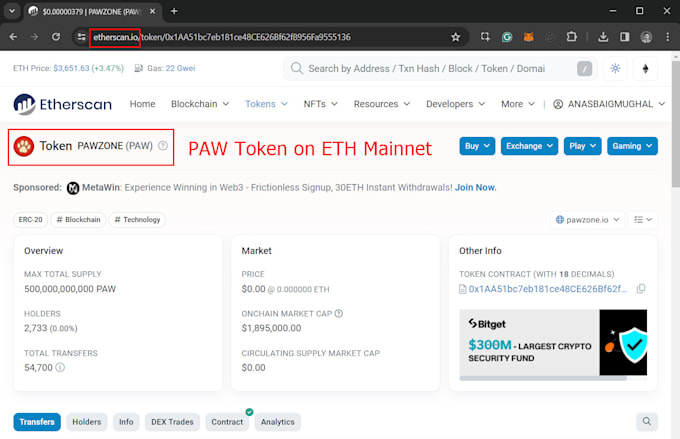Viewport: 680px width, 439px height.
Task: Click the slash shortcut key in search bar
Action: pyautogui.click(x=584, y=69)
